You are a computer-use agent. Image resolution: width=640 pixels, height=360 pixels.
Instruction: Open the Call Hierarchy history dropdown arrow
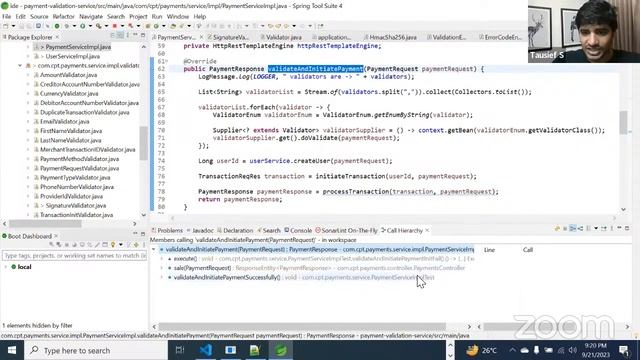click(x=596, y=229)
